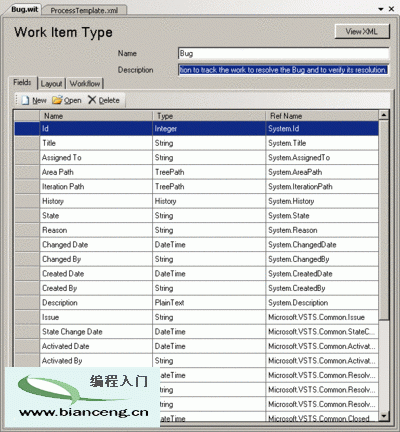Click the System.IterationPath ref name cell
Viewport: 400px width, 432px height.
click(322, 187)
